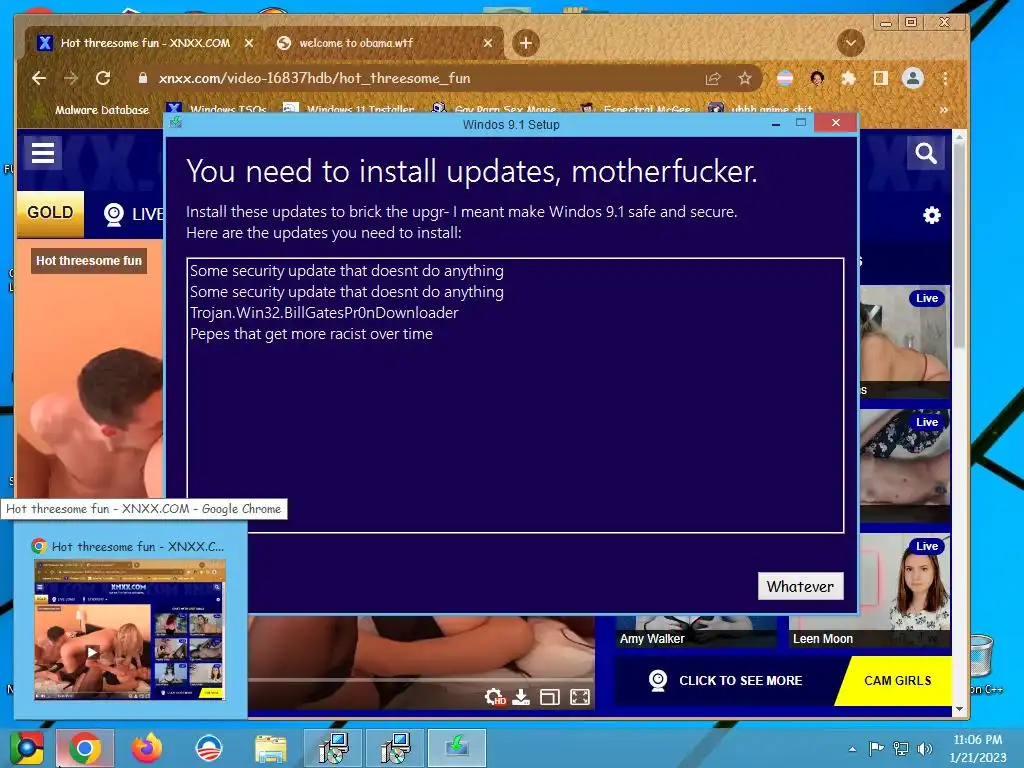Image resolution: width=1024 pixels, height=768 pixels.
Task: Click the GOLD button
Action: coord(50,213)
